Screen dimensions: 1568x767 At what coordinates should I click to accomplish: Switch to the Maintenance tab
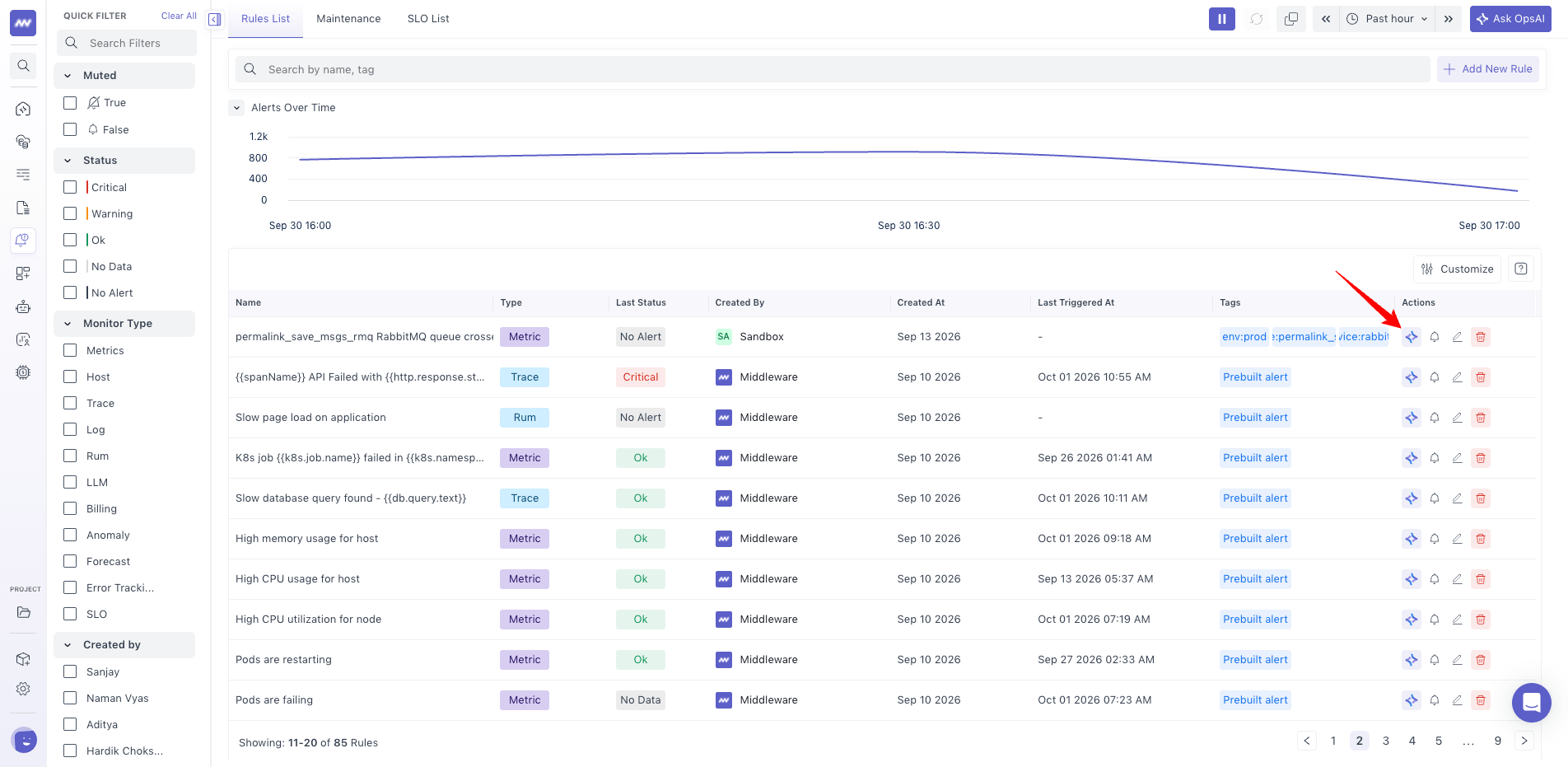348,19
